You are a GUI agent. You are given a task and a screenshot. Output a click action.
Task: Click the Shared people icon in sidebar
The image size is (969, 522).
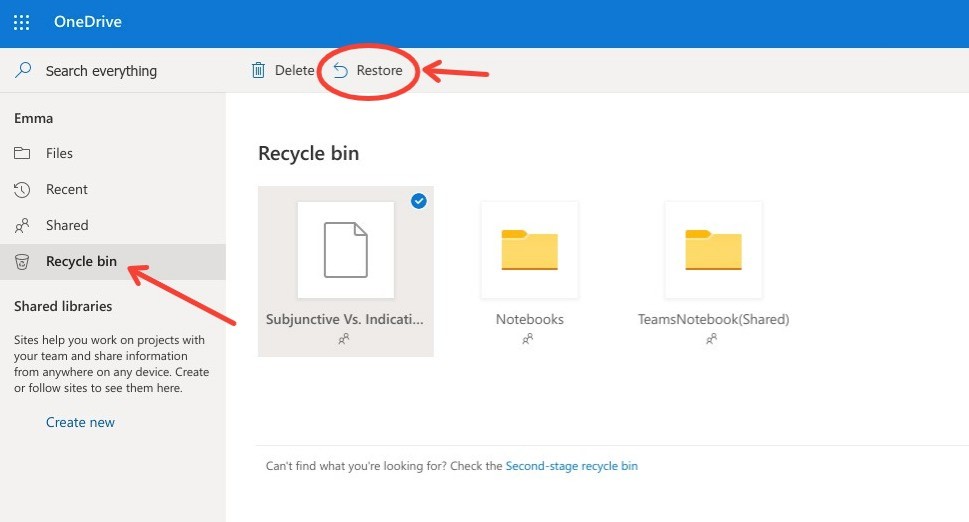(22, 225)
